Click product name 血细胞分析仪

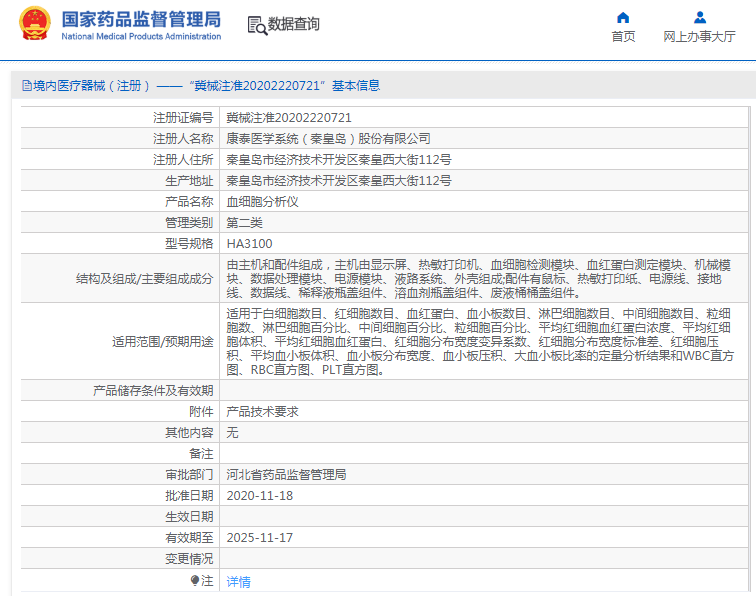coord(262,201)
